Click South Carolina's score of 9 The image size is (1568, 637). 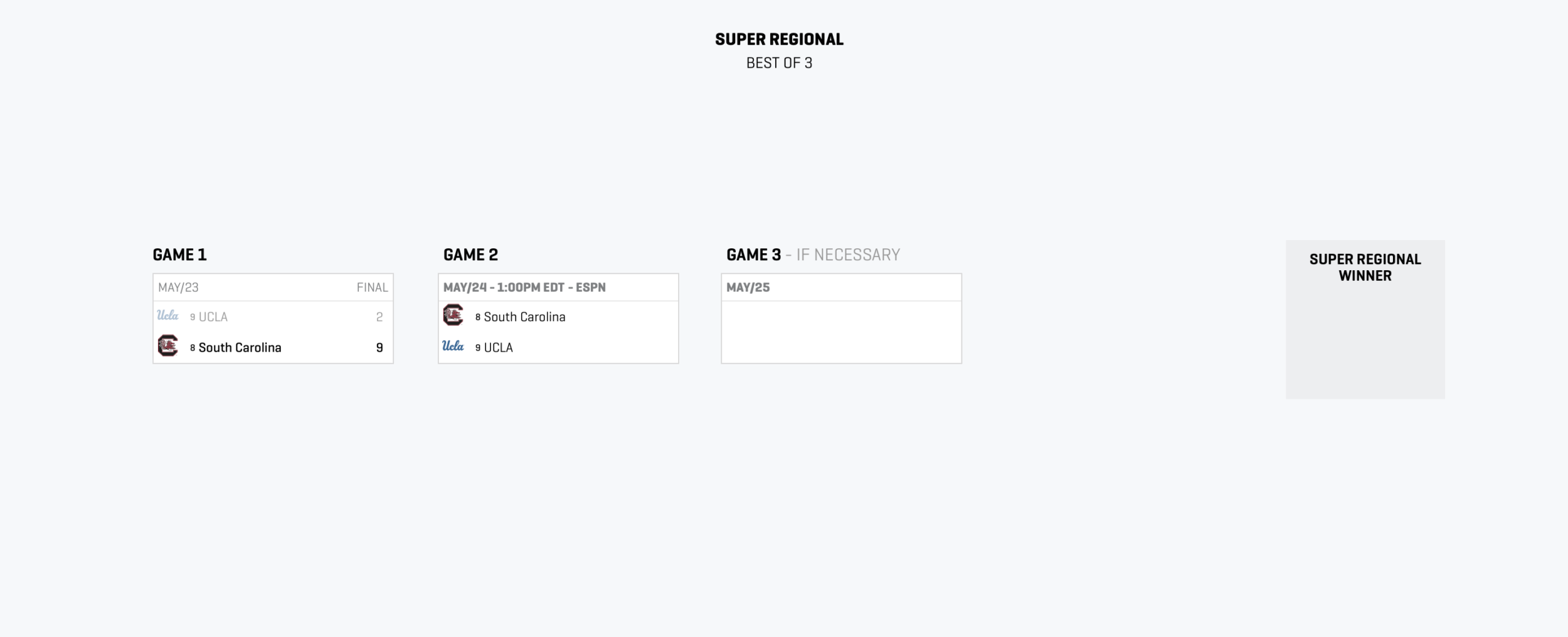tap(379, 348)
